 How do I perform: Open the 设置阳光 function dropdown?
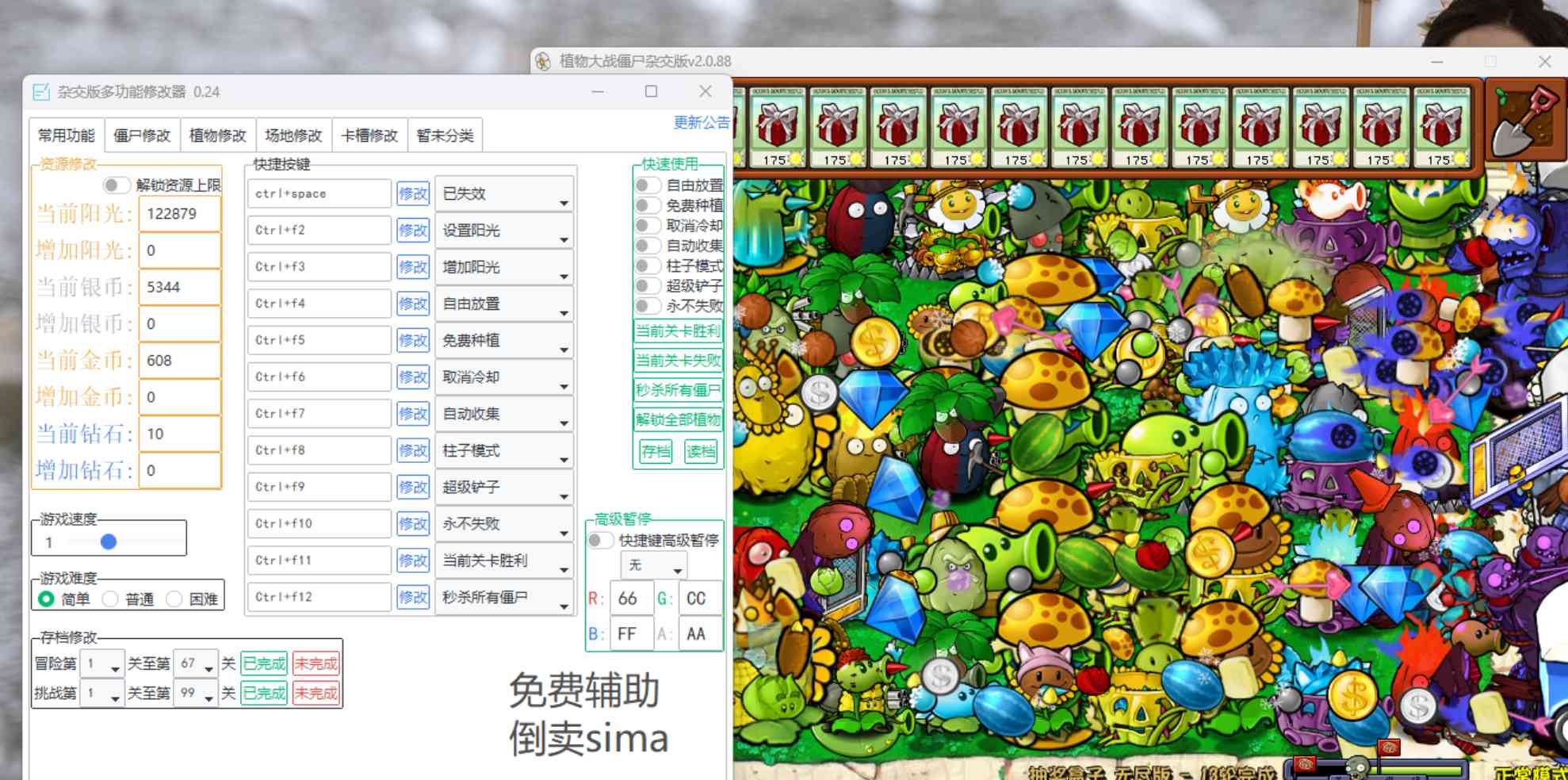[504, 231]
